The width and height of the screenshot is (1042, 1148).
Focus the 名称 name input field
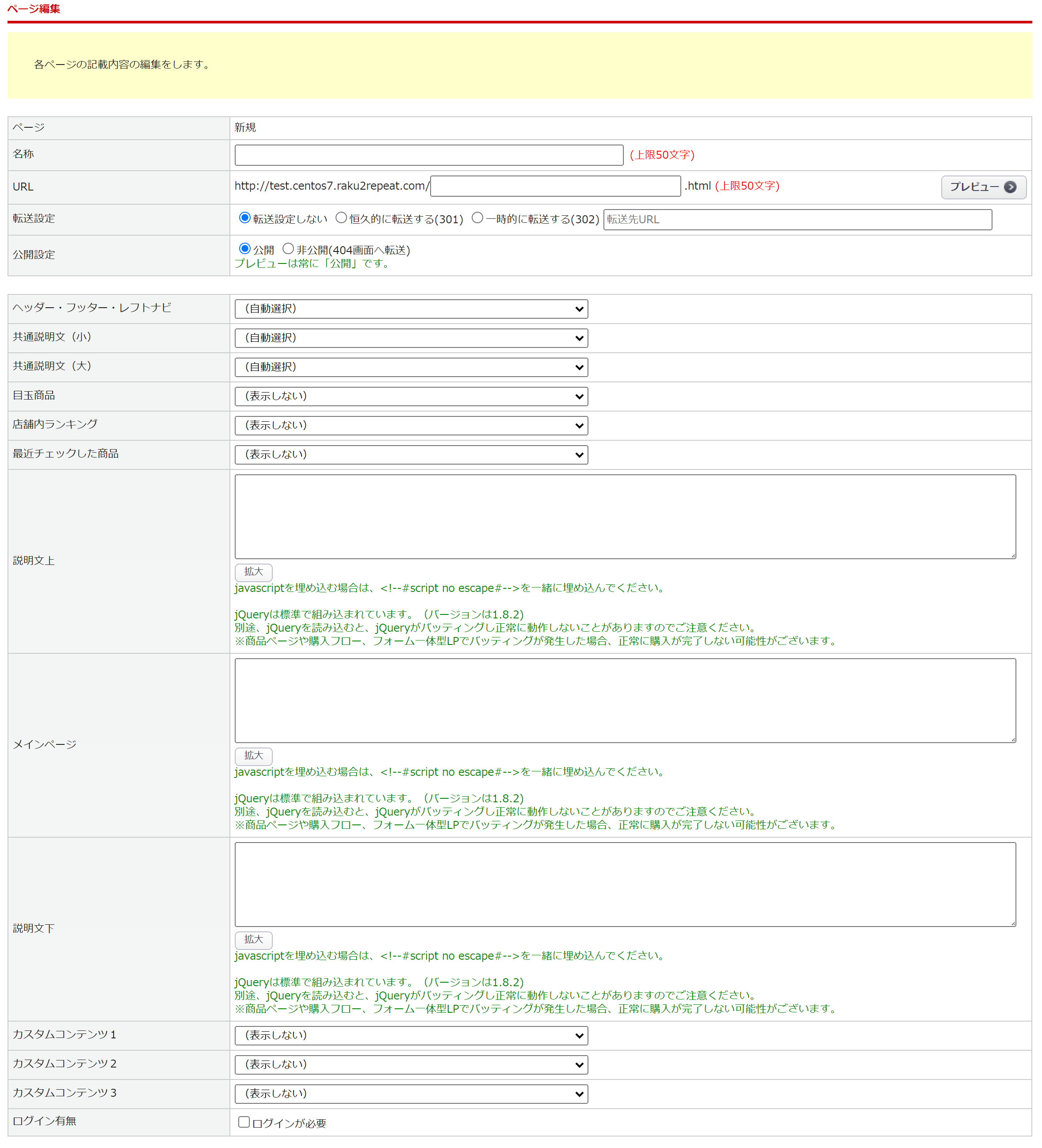click(x=429, y=155)
